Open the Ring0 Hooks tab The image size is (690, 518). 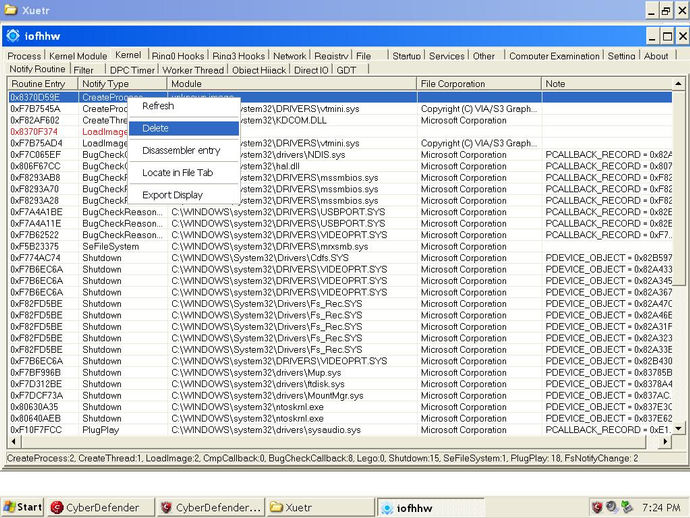178,56
